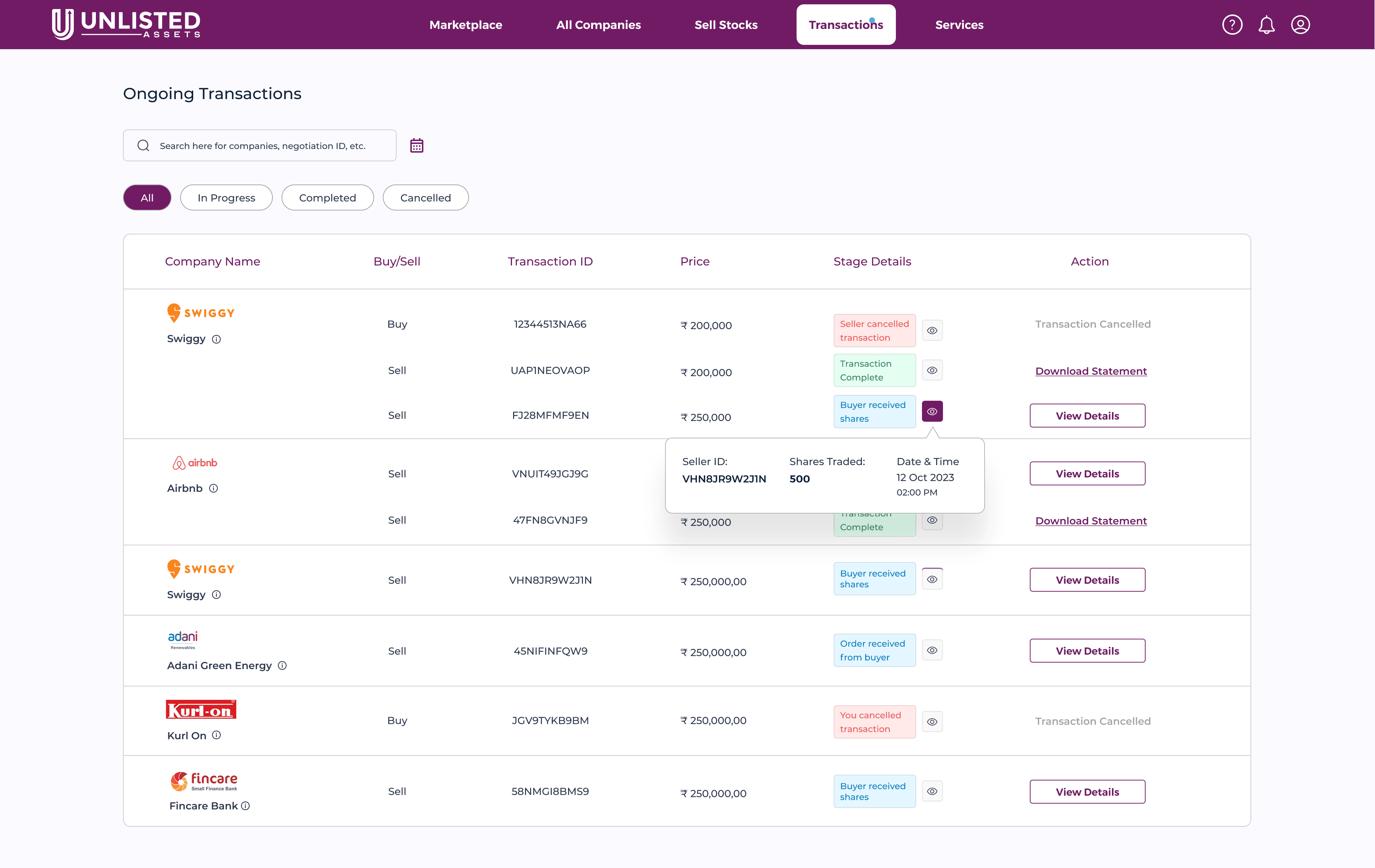Filter by In Progress transactions
Screen dimensions: 1375x868
[226, 197]
